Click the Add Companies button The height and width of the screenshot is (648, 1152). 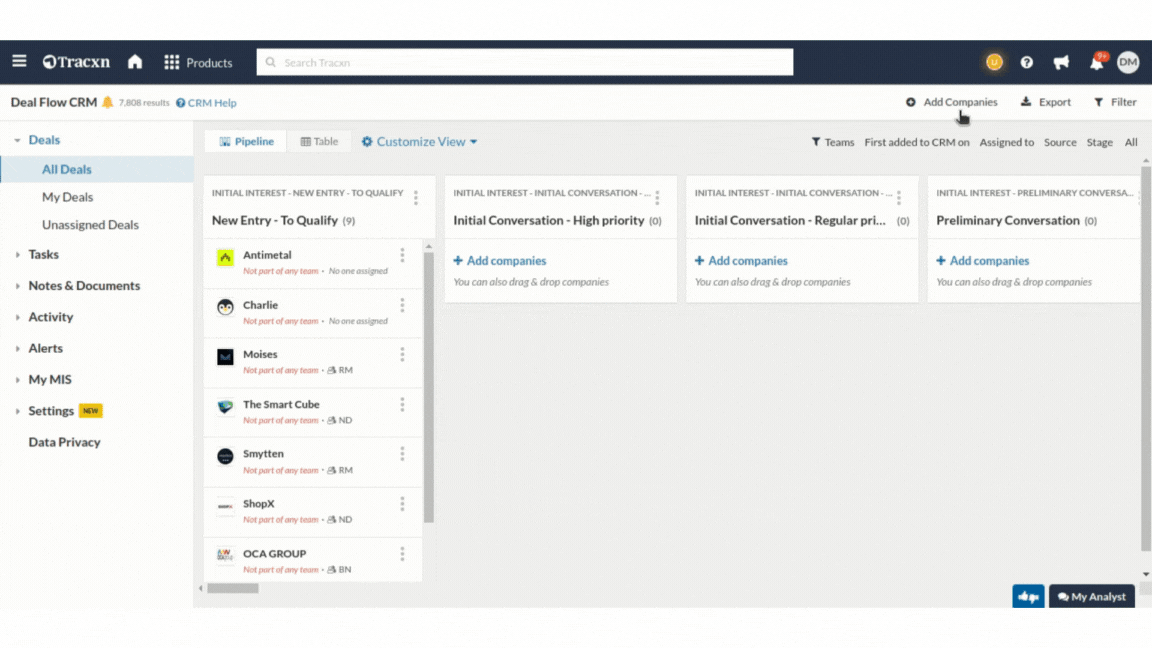point(951,102)
